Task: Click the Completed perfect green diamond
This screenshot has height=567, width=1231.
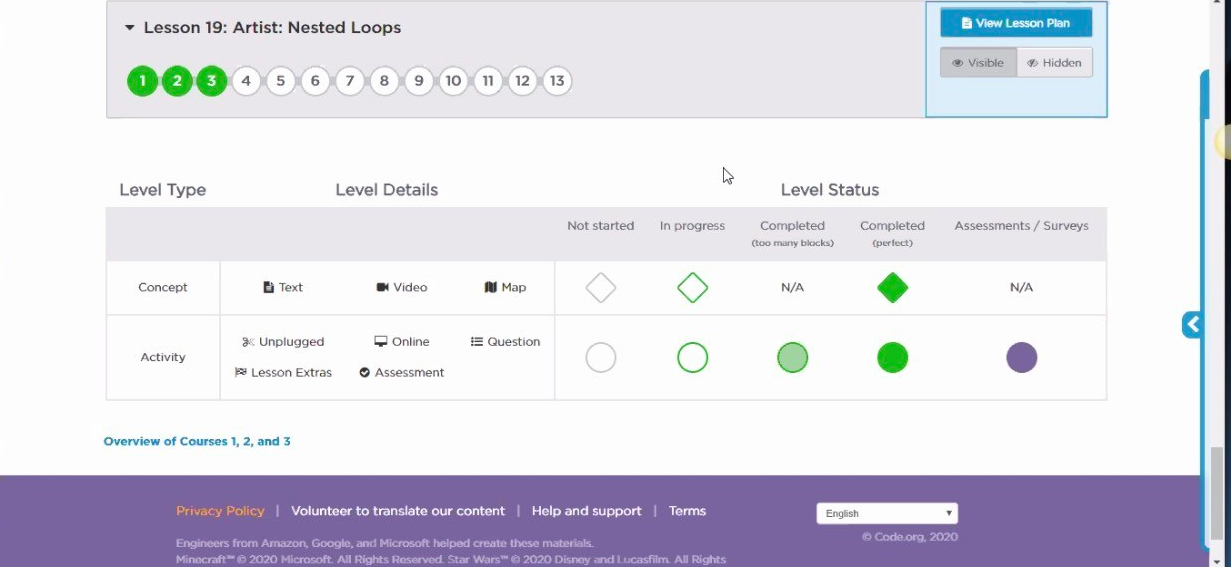Action: (x=892, y=288)
